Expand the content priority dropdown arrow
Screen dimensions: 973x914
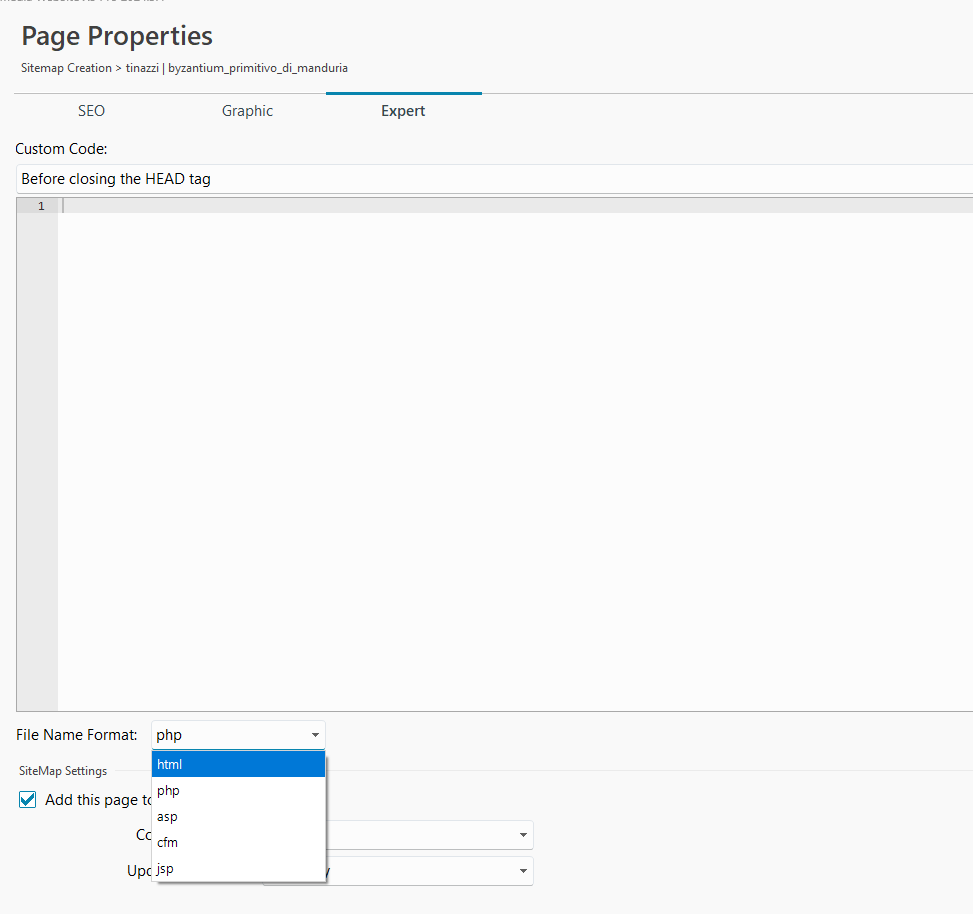tap(523, 835)
